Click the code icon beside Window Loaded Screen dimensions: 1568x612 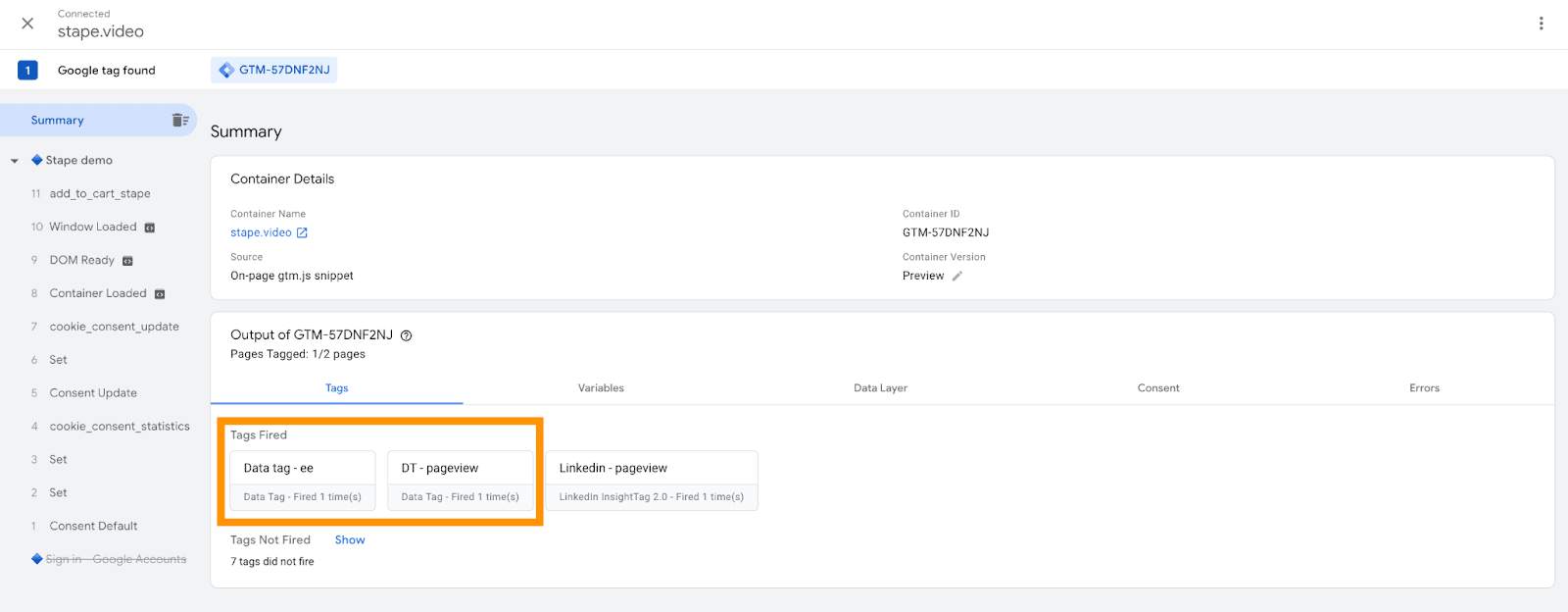[150, 228]
